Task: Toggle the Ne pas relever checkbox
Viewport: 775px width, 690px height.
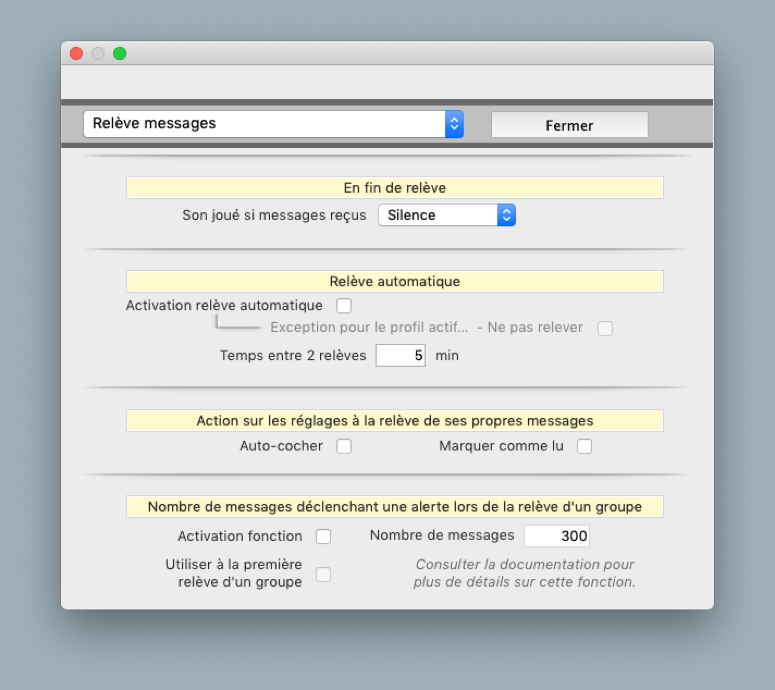Action: click(605, 328)
